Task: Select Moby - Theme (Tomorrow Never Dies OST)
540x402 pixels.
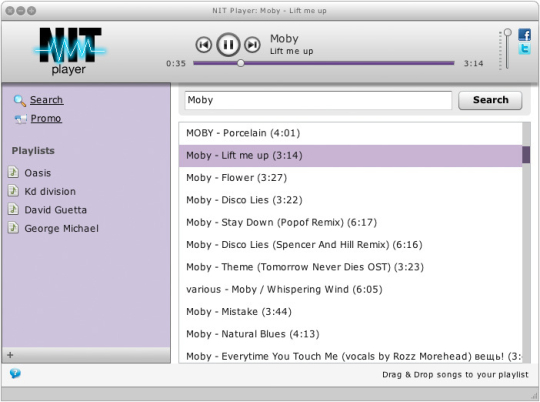Action: coord(351,267)
